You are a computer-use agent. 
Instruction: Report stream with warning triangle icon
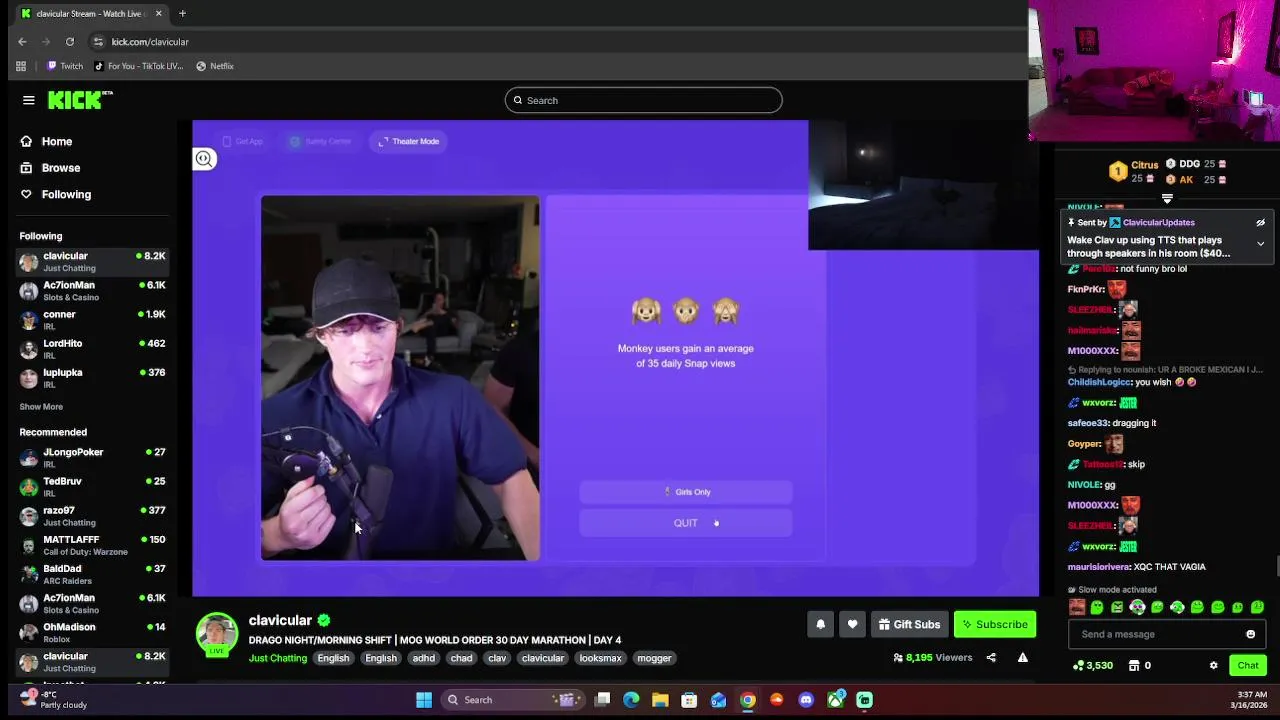pos(1022,658)
